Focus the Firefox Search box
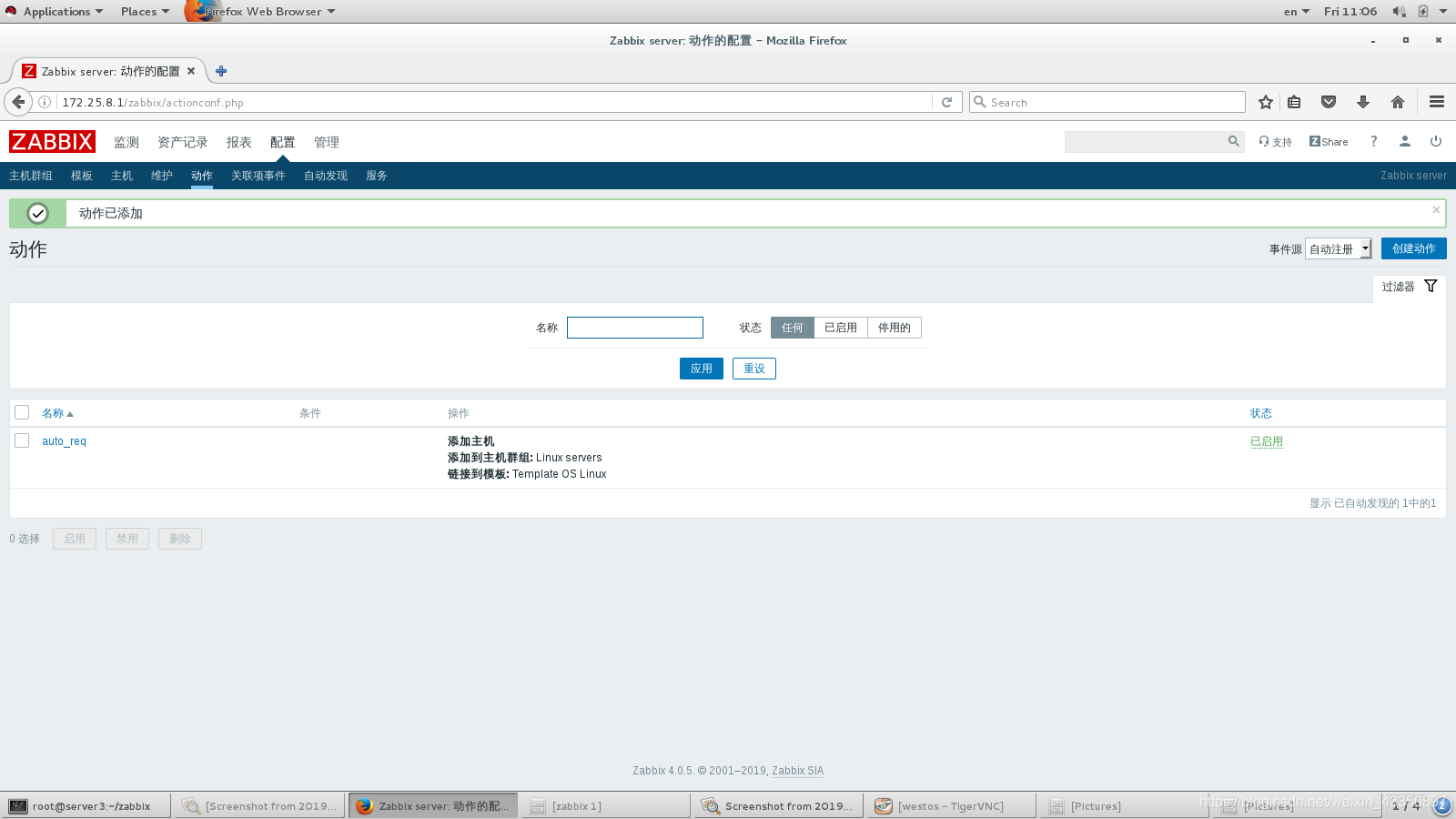This screenshot has width=1456, height=819. [x=1107, y=102]
